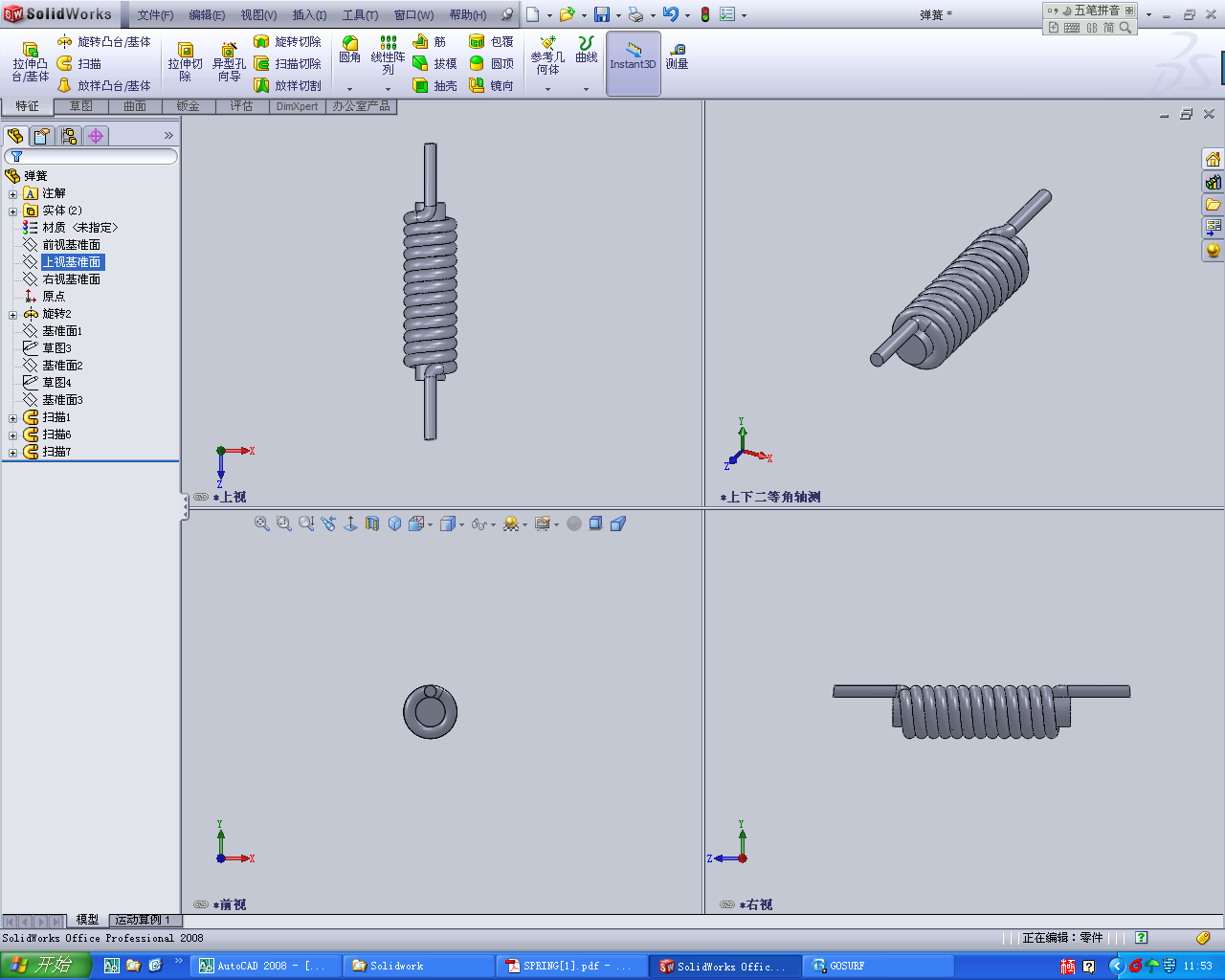Open the 运动算例 1 motion study tab
This screenshot has height=980, width=1225.
pos(144,920)
